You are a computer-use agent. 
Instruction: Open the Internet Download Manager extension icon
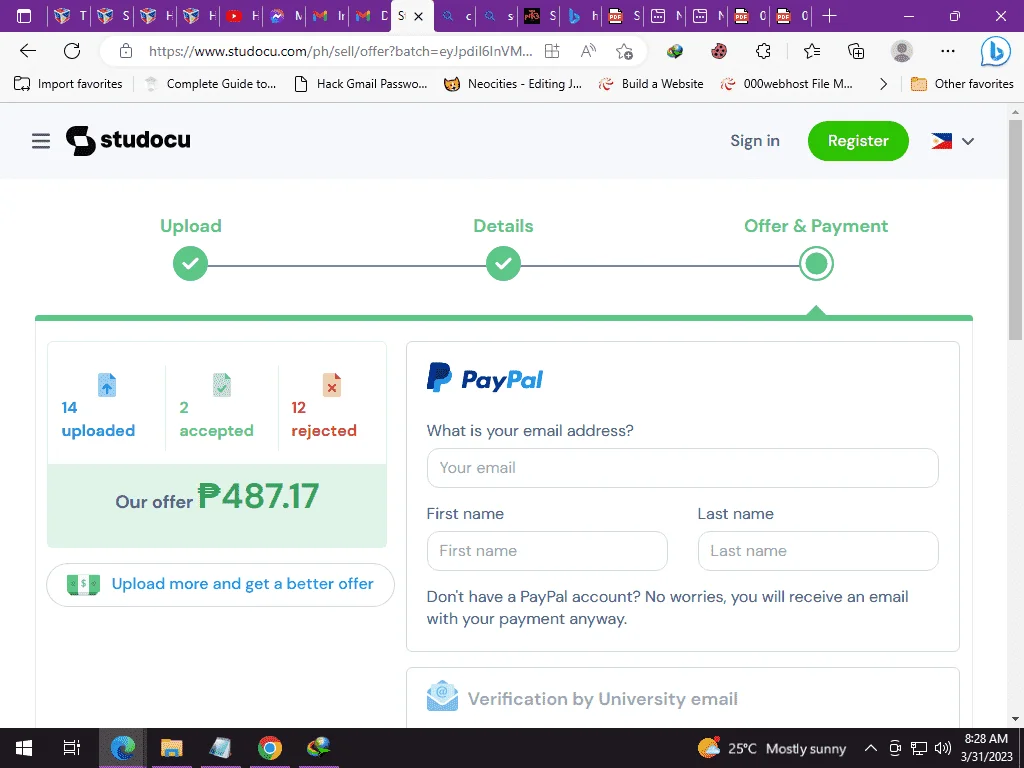[x=675, y=51]
